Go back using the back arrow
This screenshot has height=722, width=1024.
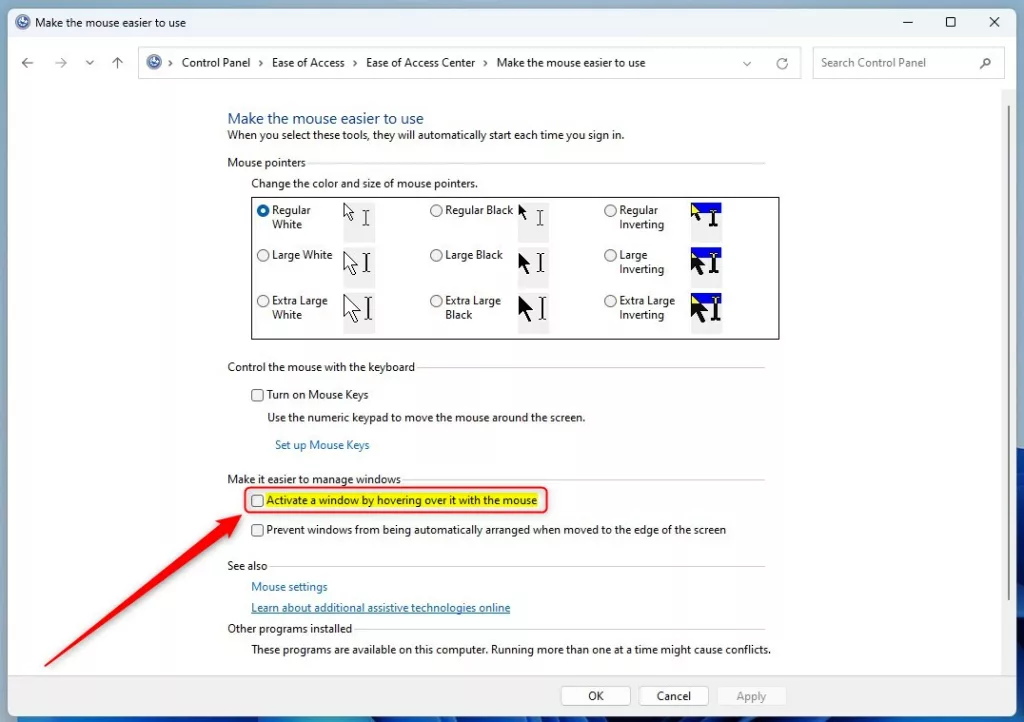tap(27, 63)
